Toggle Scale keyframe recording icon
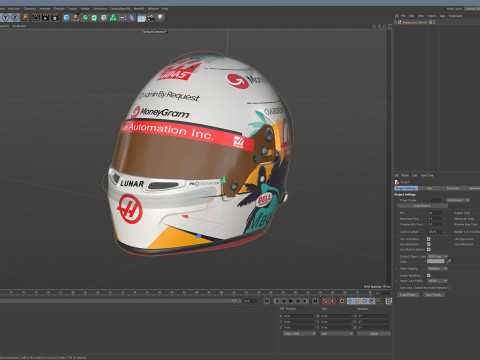This screenshot has height=360, width=480. tap(357, 301)
